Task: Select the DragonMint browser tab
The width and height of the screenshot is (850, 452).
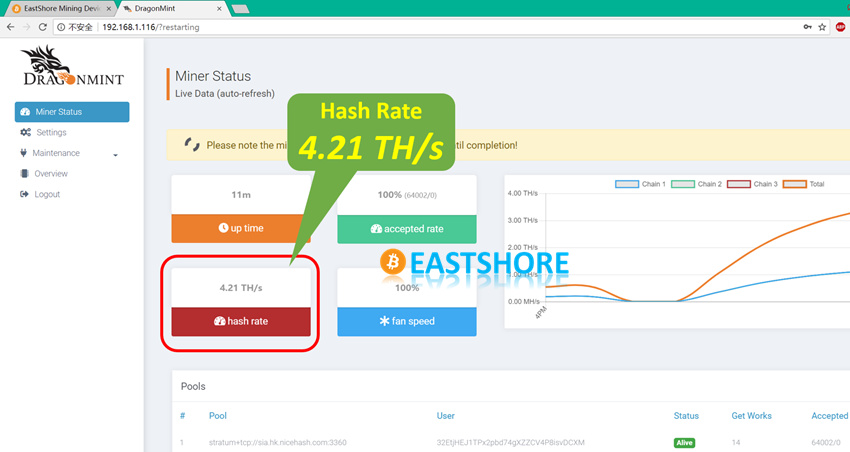Action: [172, 9]
